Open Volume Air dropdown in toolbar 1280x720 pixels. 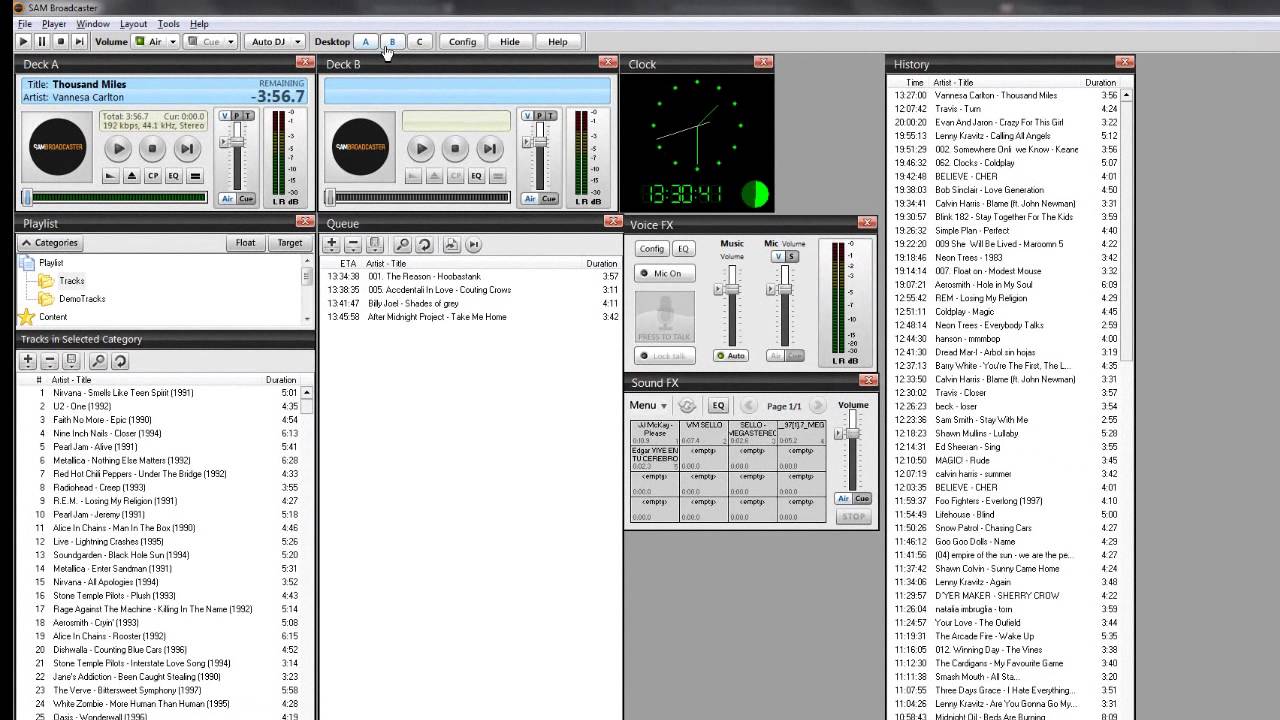(x=173, y=42)
